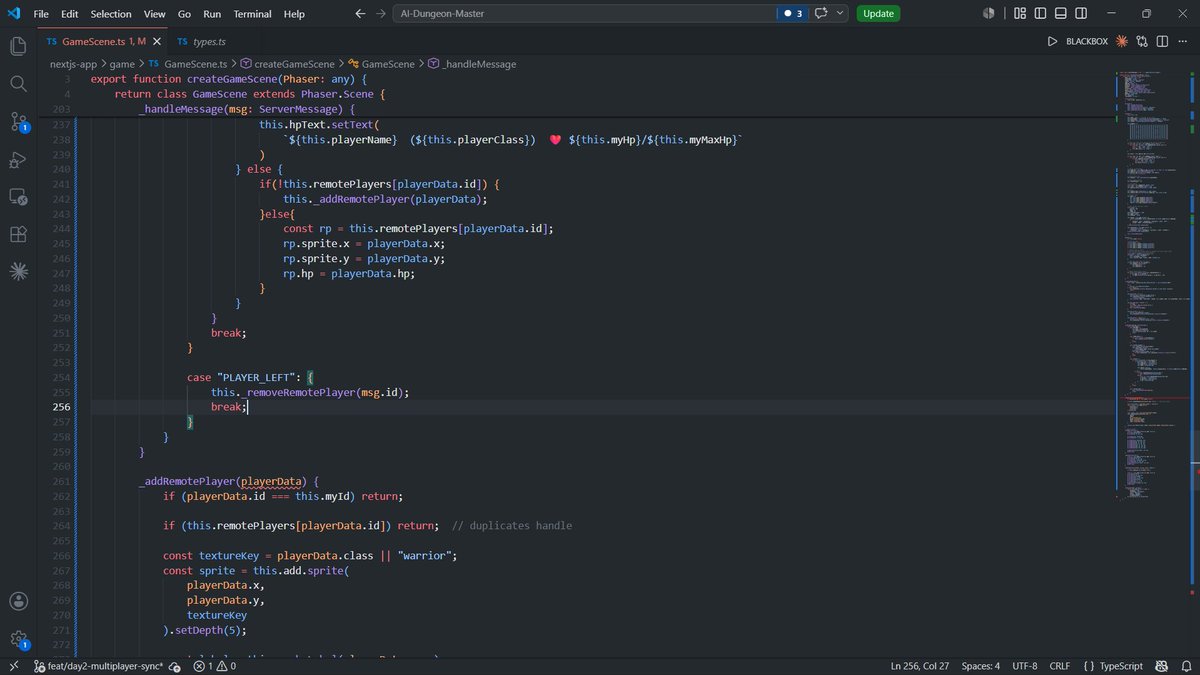The width and height of the screenshot is (1200, 675).
Task: Open the View menu
Action: click(154, 14)
